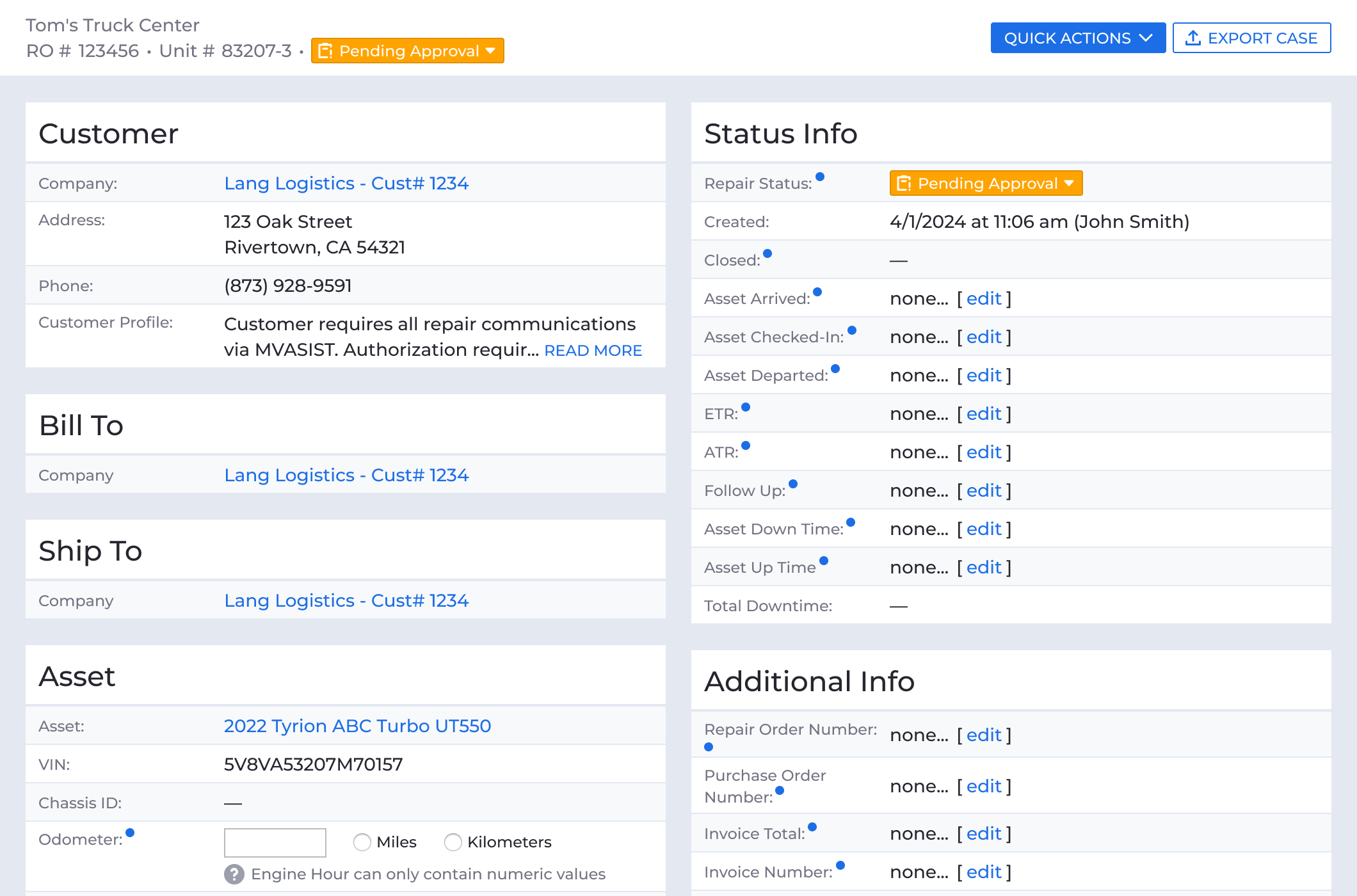Click the blue dot next to Repair Status
Image resolution: width=1357 pixels, height=896 pixels.
pyautogui.click(x=820, y=177)
